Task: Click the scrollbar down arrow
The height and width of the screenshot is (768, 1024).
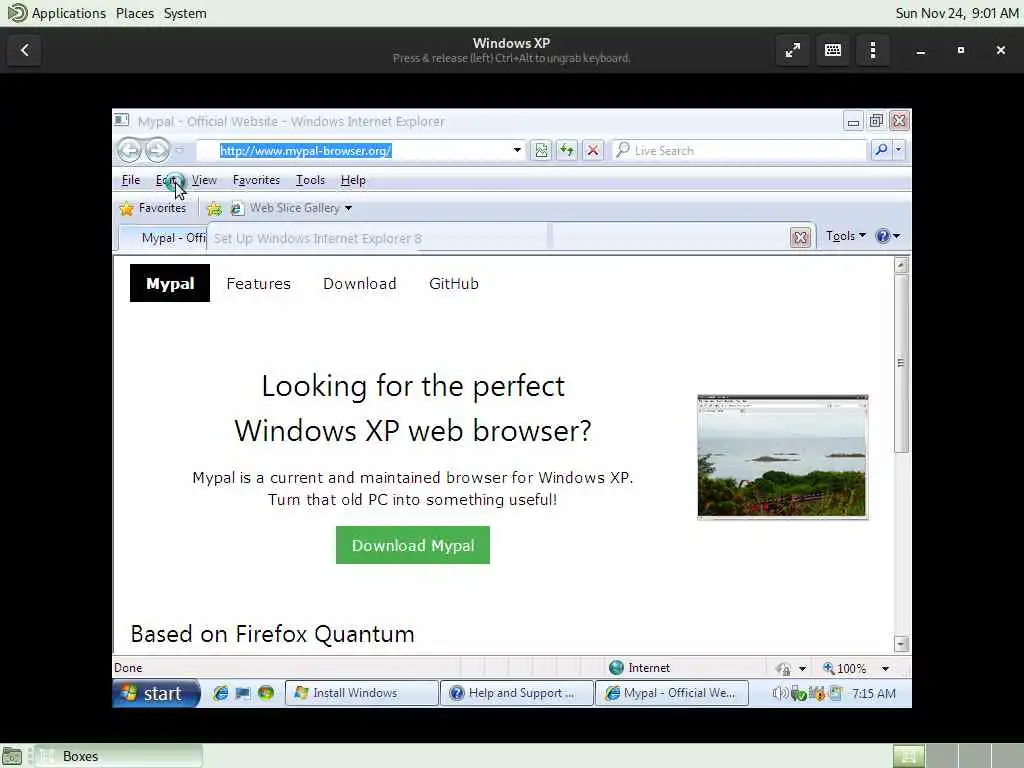Action: click(x=901, y=644)
